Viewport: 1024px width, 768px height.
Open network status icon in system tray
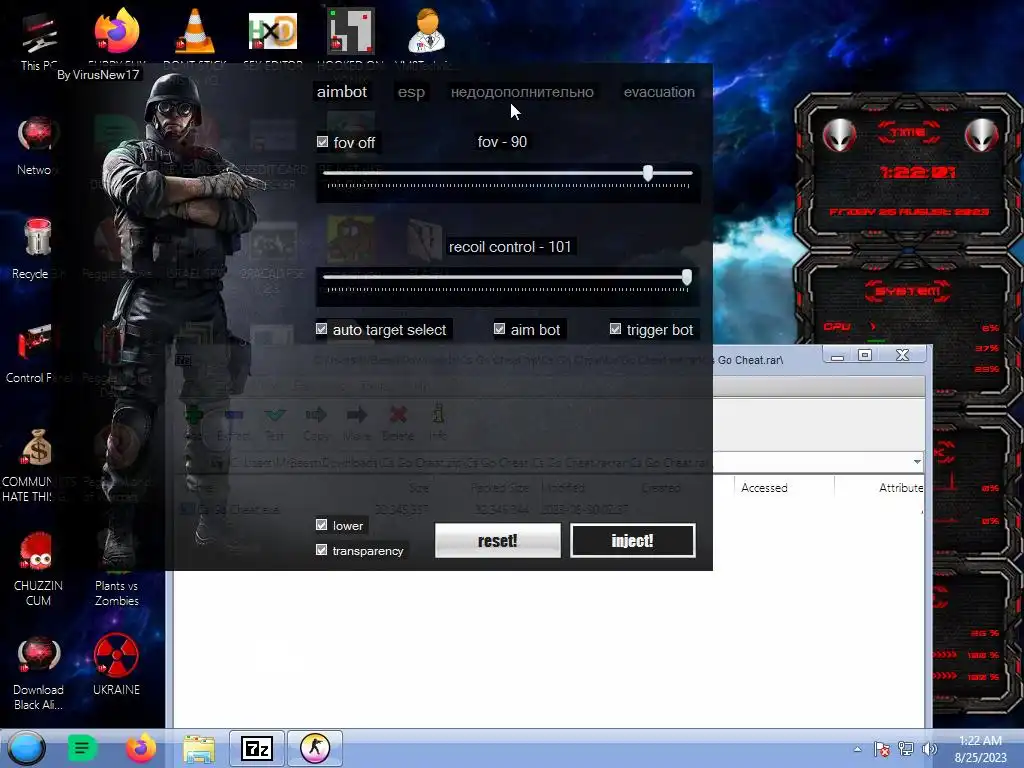point(906,749)
